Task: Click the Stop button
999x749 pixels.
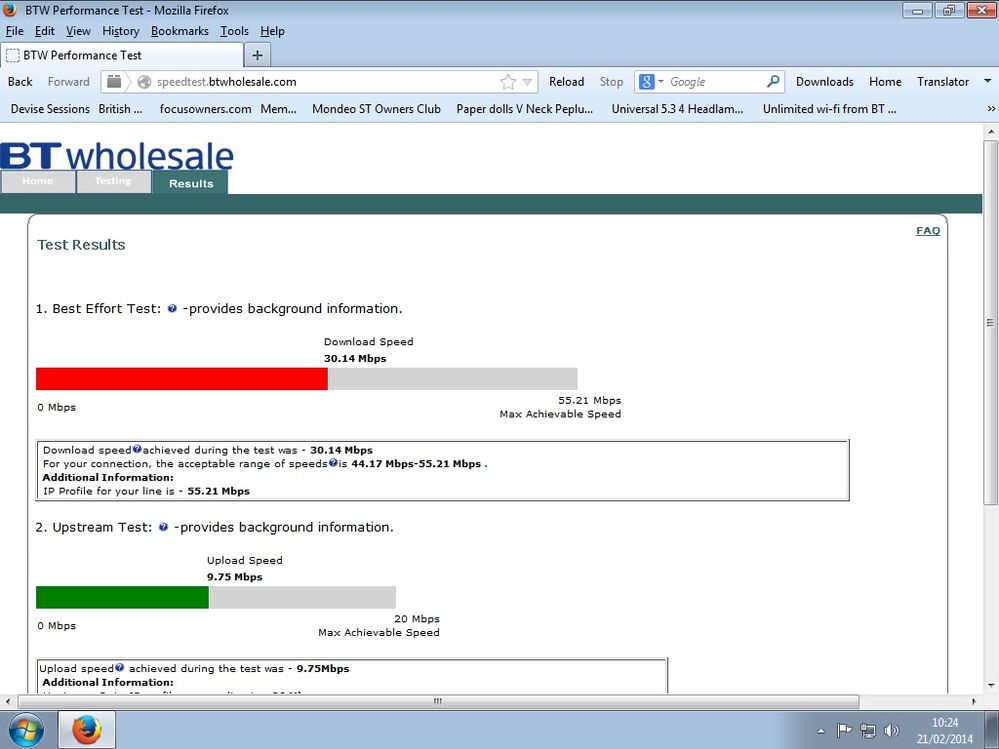Action: 611,82
